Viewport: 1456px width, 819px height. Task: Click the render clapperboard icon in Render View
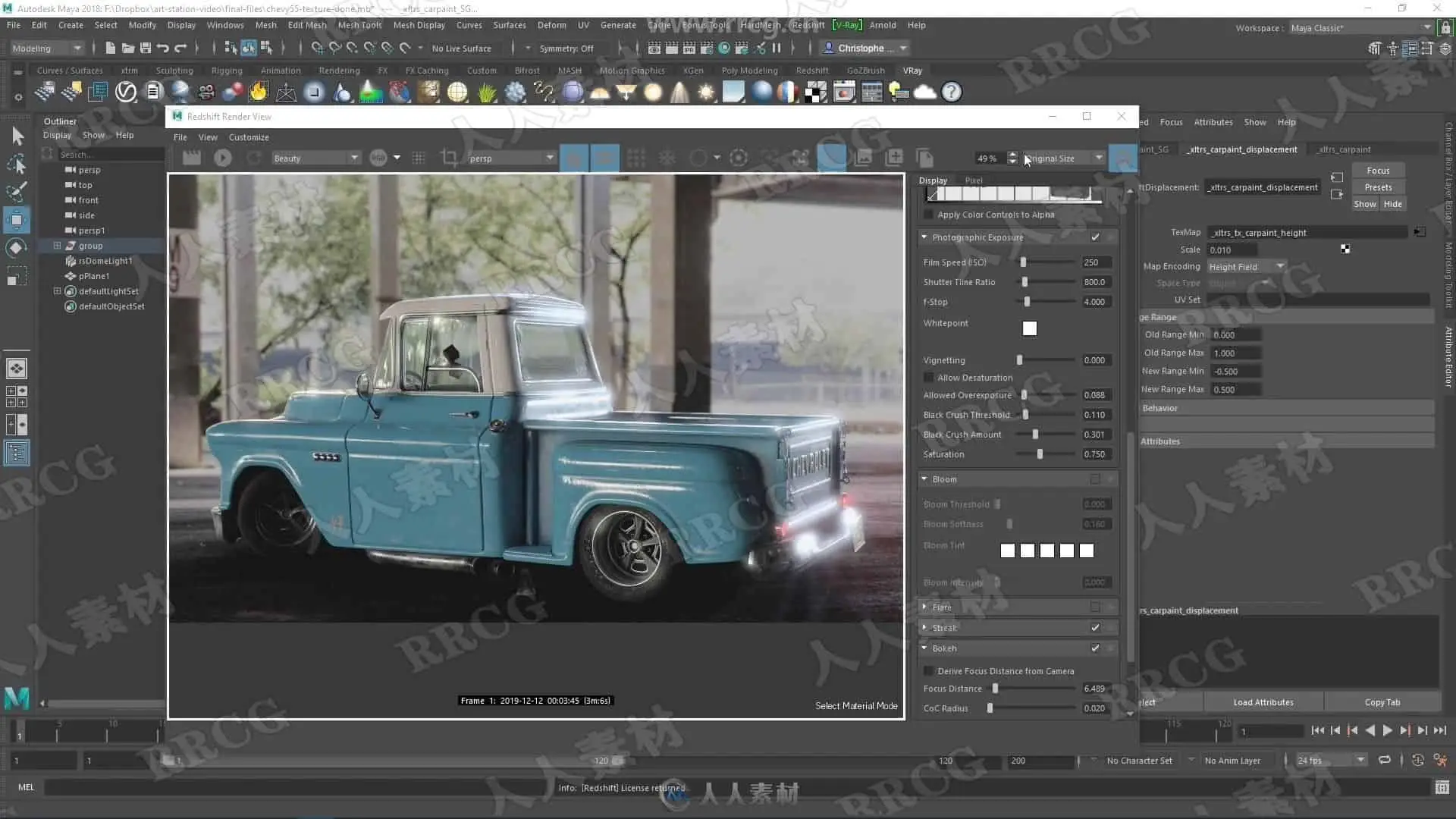tap(192, 158)
